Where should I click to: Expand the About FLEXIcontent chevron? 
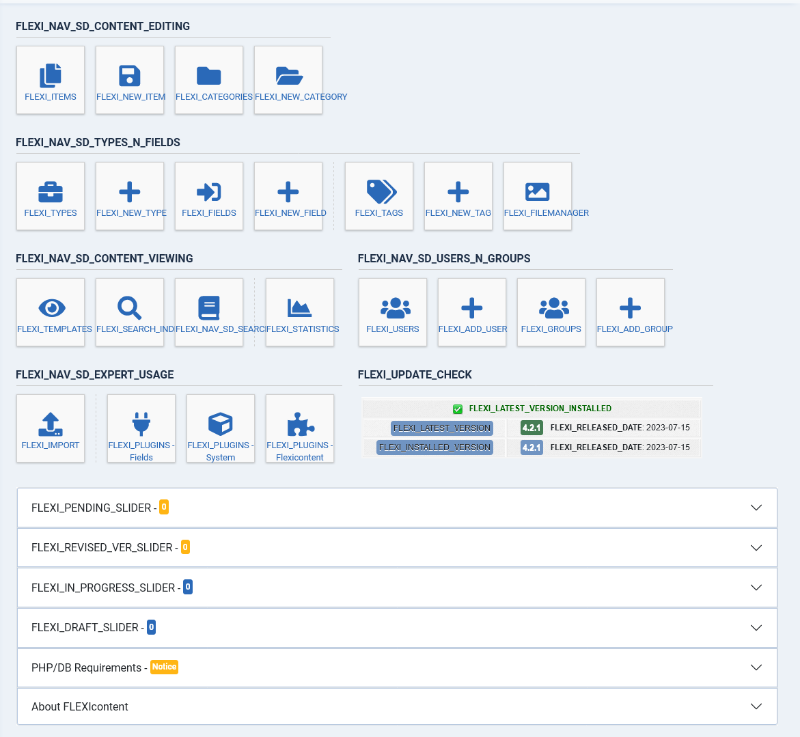tap(756, 706)
